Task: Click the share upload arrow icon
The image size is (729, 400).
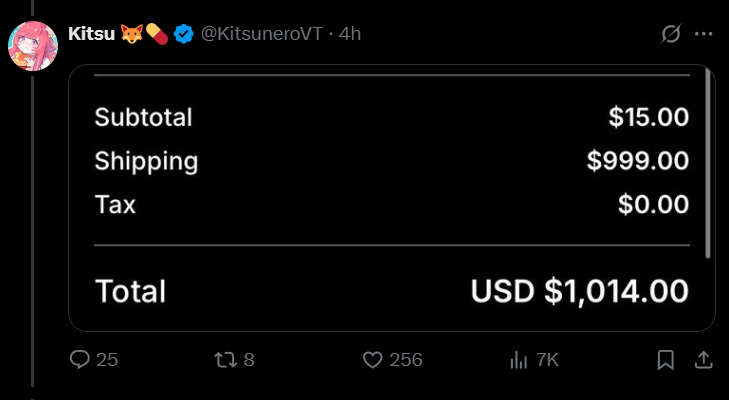Action: [x=703, y=360]
